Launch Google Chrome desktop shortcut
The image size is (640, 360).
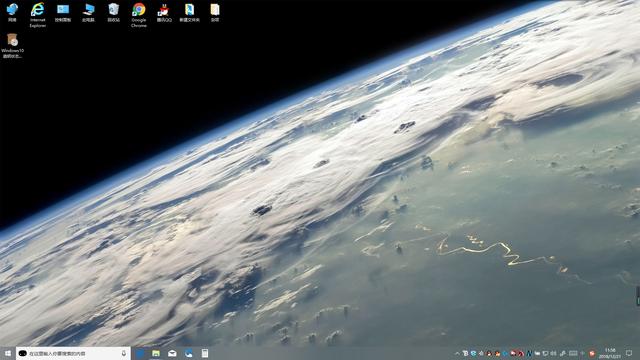coord(139,15)
